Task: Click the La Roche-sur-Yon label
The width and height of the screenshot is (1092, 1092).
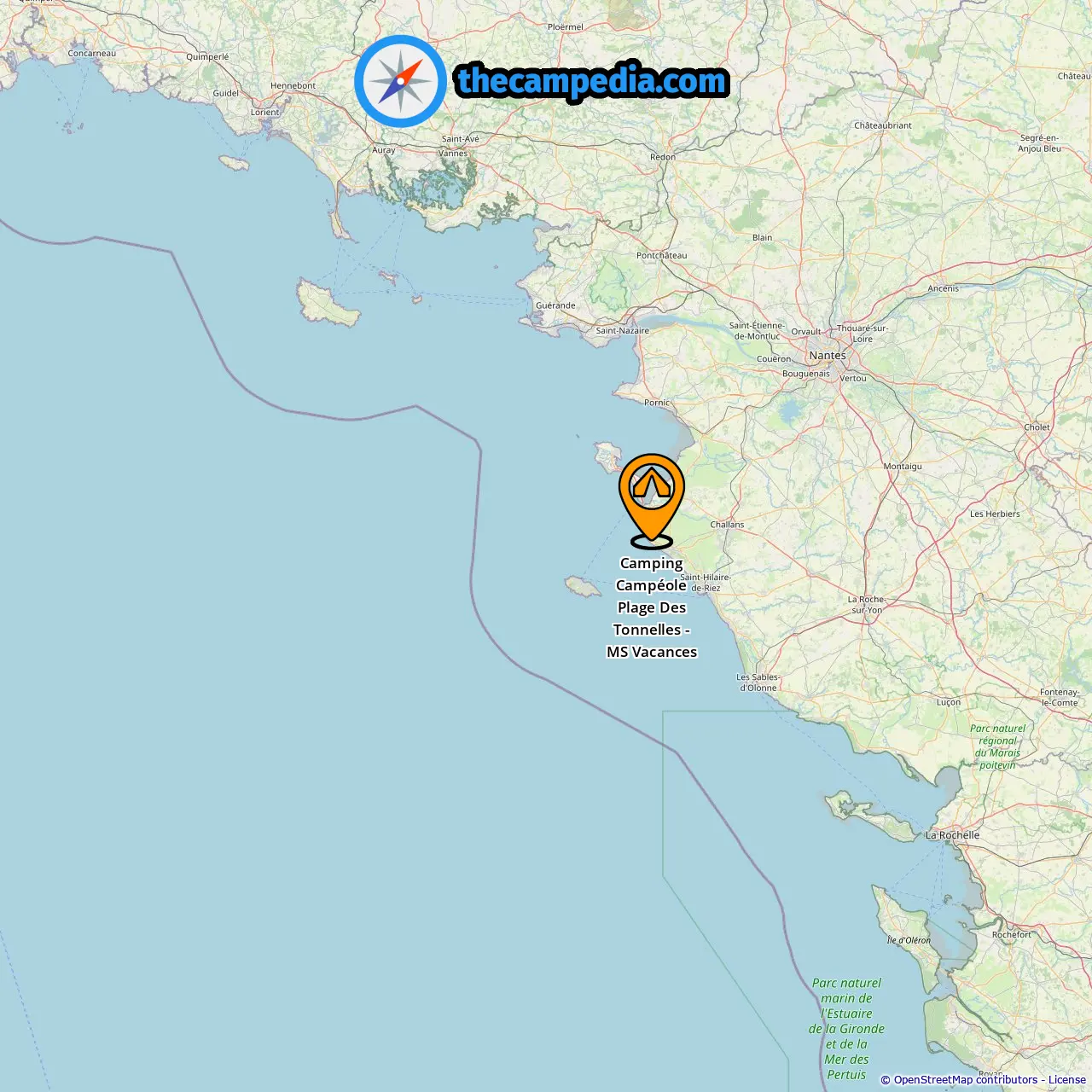Action: 866,605
